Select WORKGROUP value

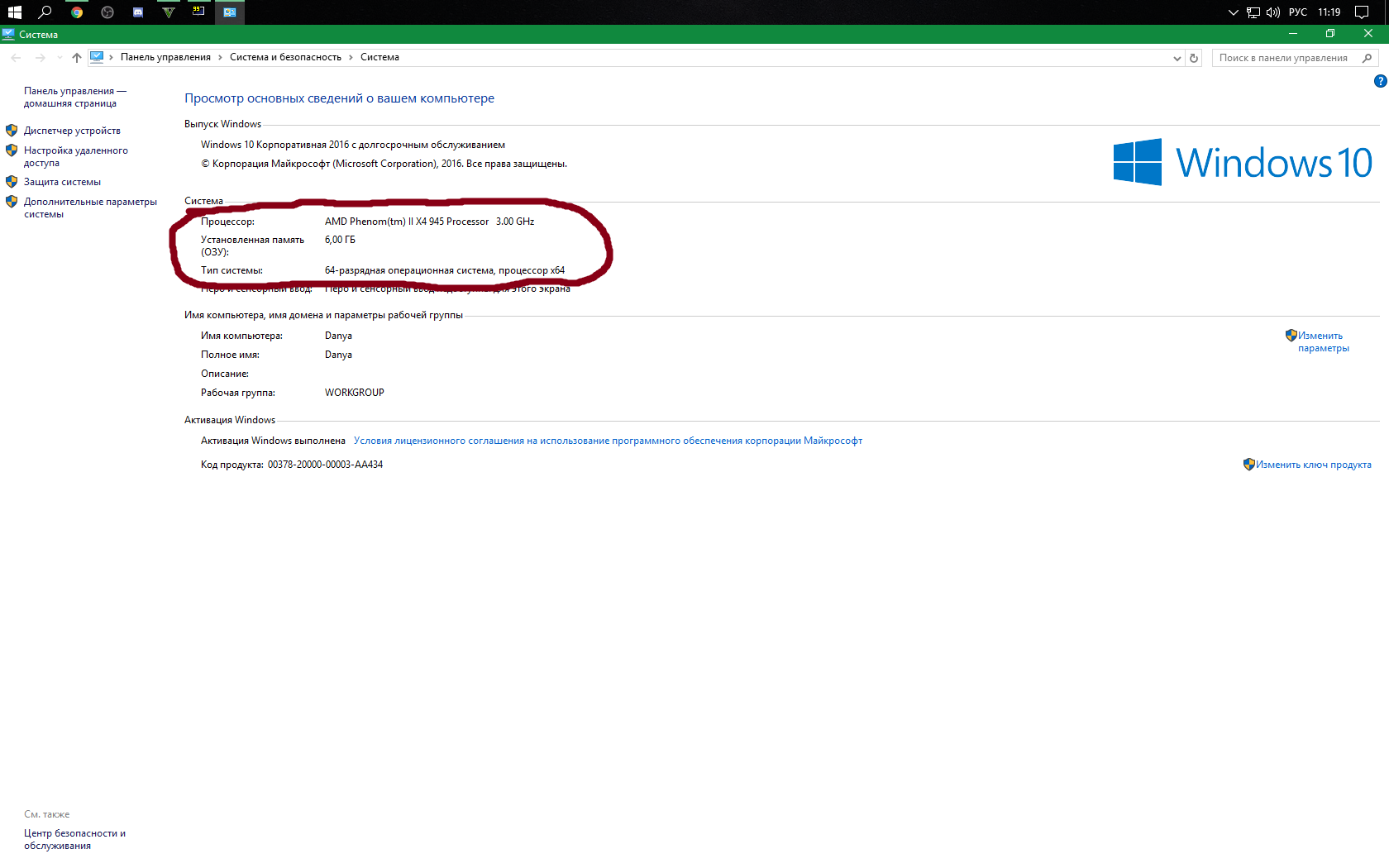(354, 393)
